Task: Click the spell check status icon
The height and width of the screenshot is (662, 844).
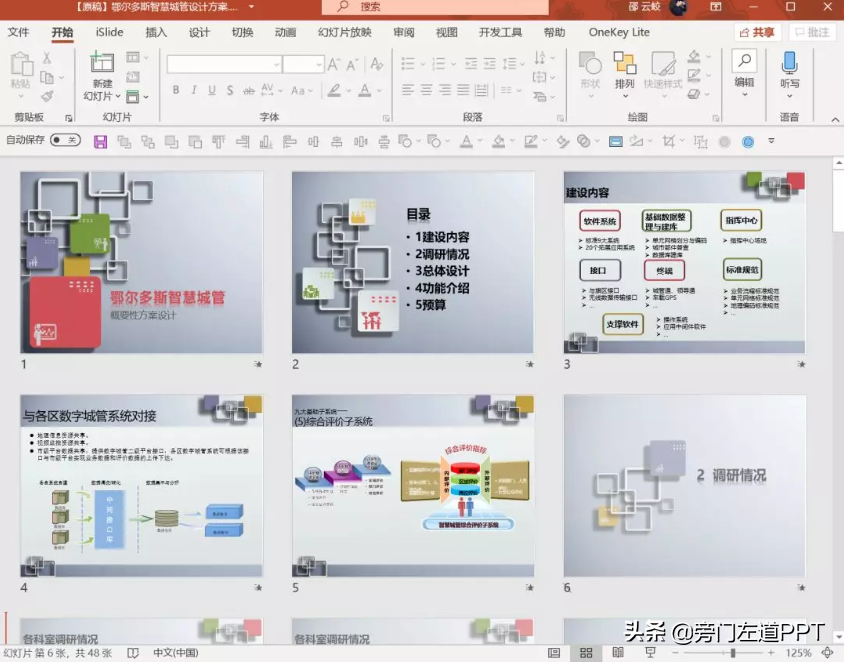Action: pos(133,653)
